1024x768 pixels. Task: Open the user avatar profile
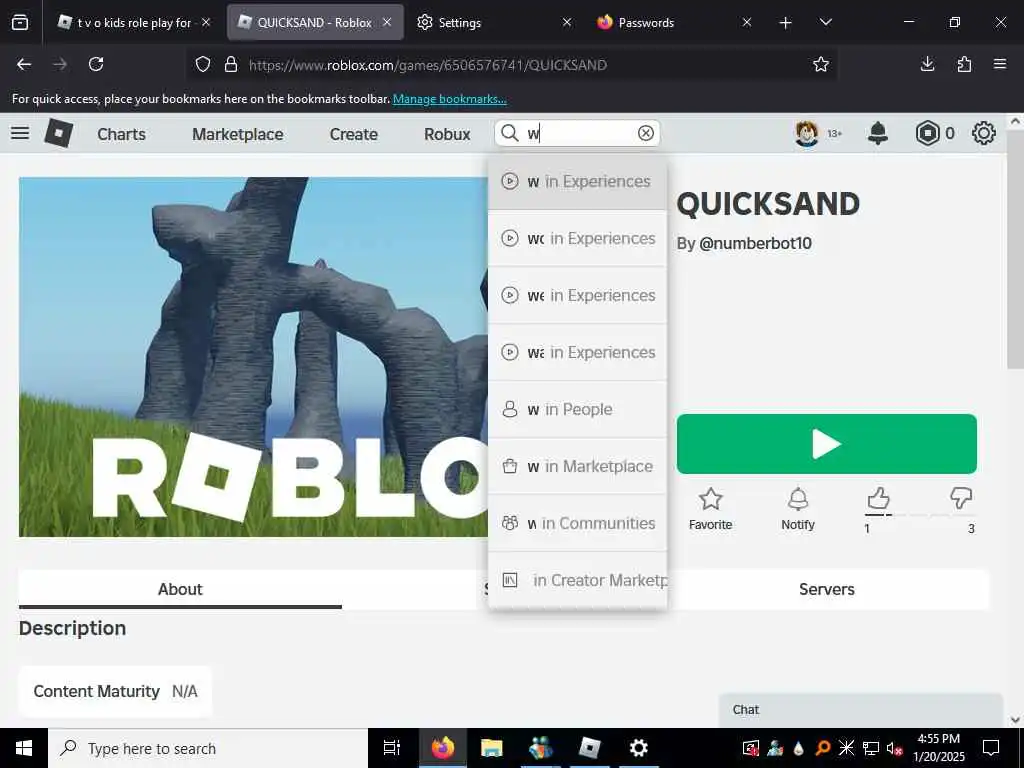click(807, 133)
